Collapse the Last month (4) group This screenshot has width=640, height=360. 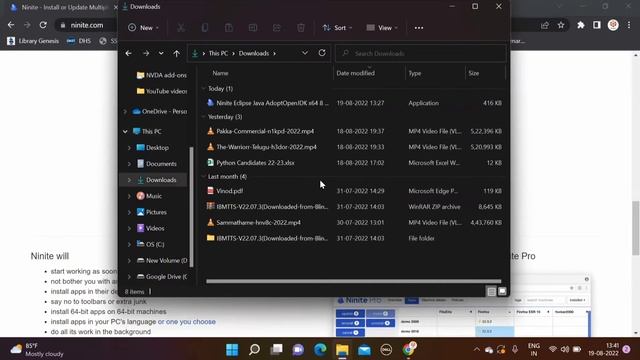point(204,176)
